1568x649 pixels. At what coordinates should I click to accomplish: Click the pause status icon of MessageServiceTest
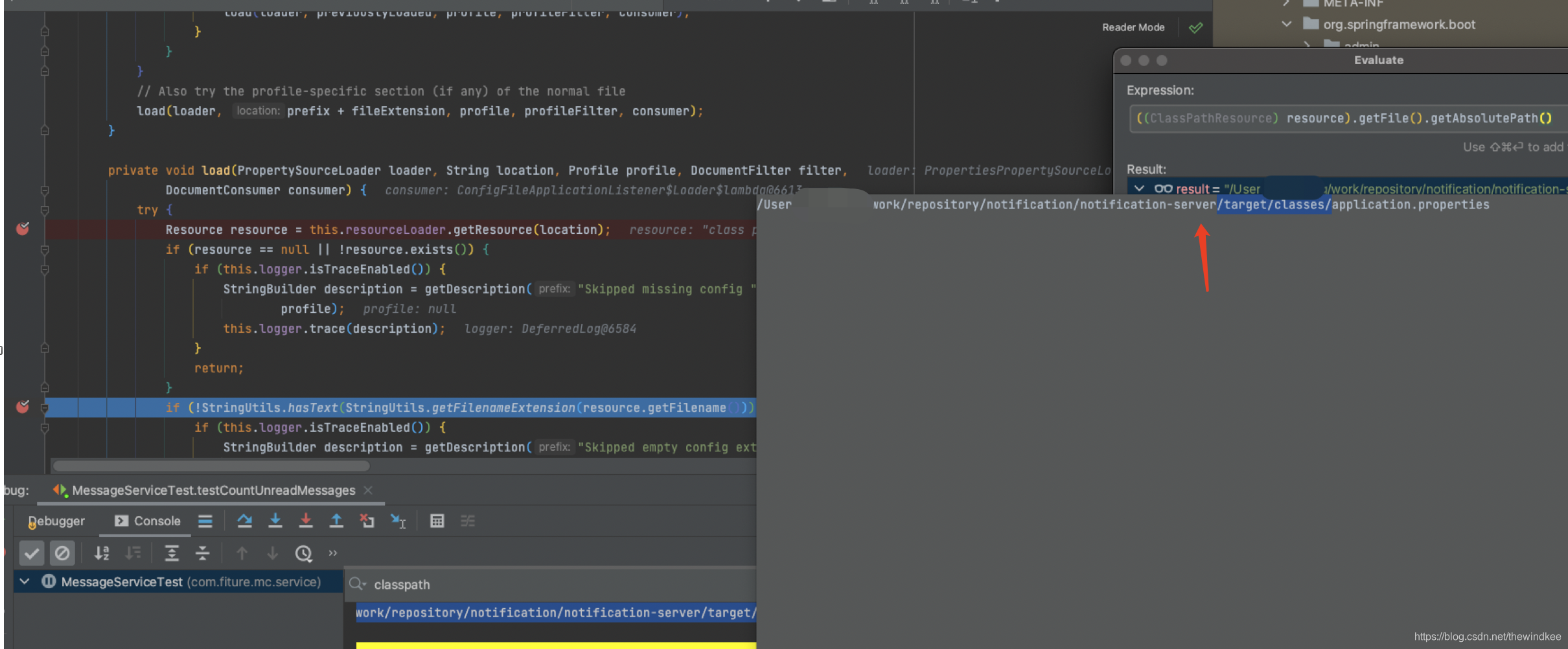(x=49, y=581)
